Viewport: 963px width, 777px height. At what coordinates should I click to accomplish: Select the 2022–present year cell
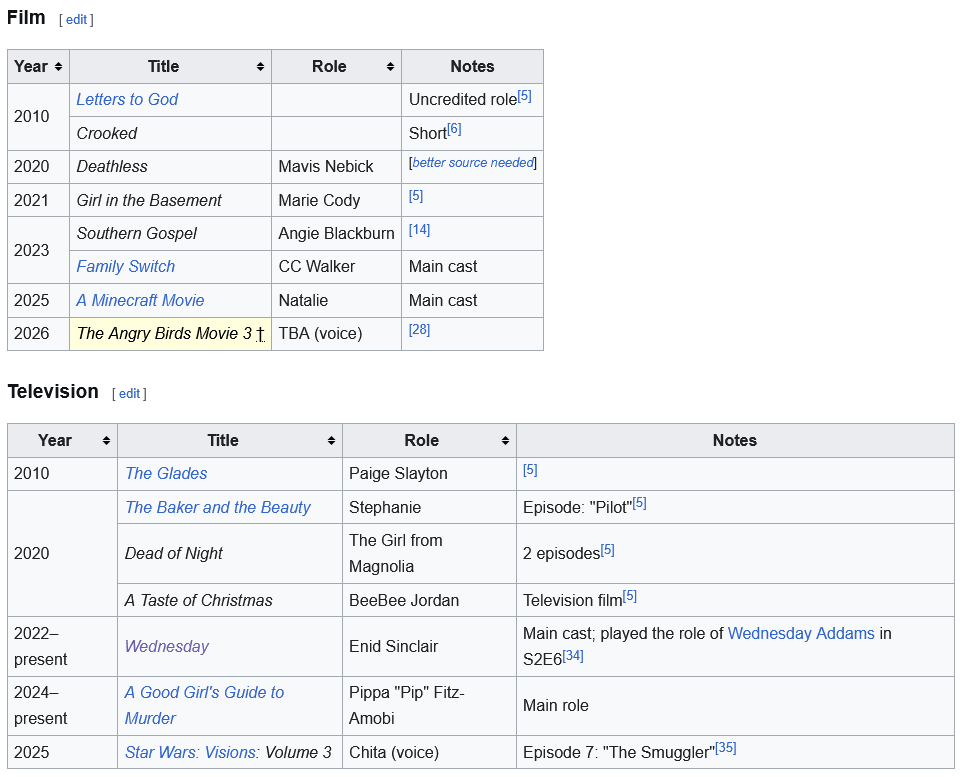point(62,646)
